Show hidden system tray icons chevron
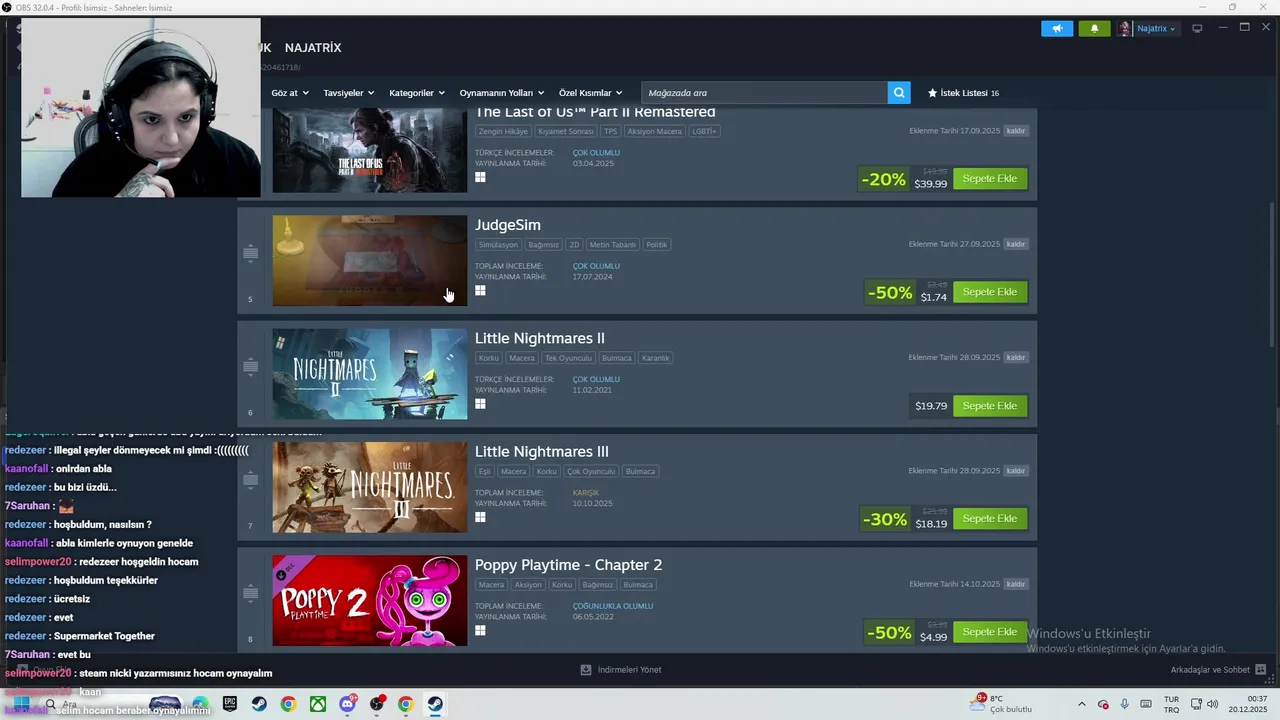Screen dimensions: 1280x720 [x=1081, y=704]
